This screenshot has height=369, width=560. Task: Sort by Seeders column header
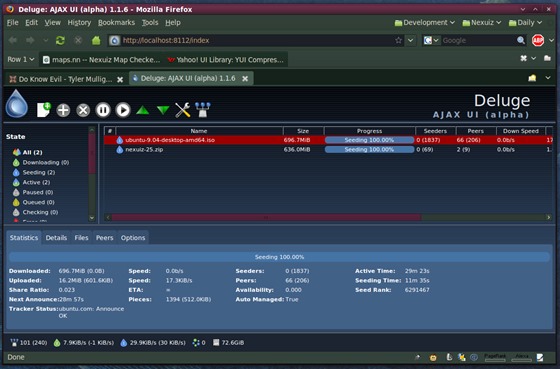coord(435,131)
